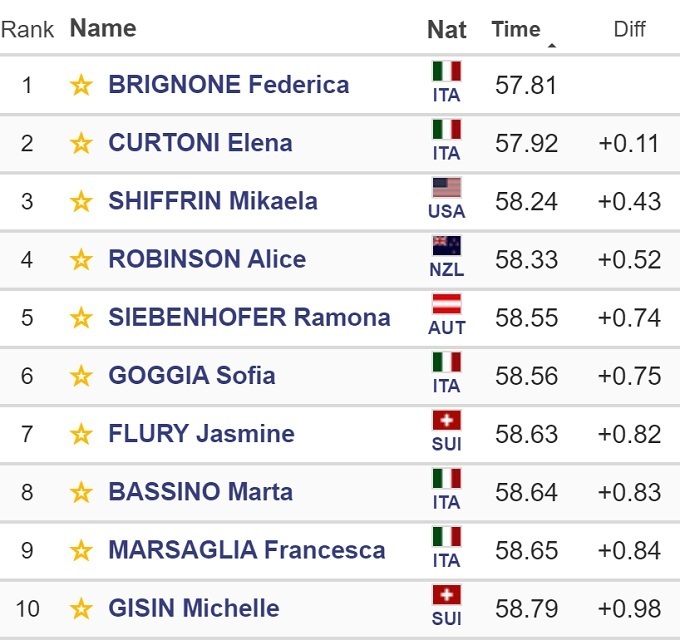This screenshot has width=680, height=640.
Task: Open BRIGNONE Federica's athlete profile link
Action: pos(228,84)
